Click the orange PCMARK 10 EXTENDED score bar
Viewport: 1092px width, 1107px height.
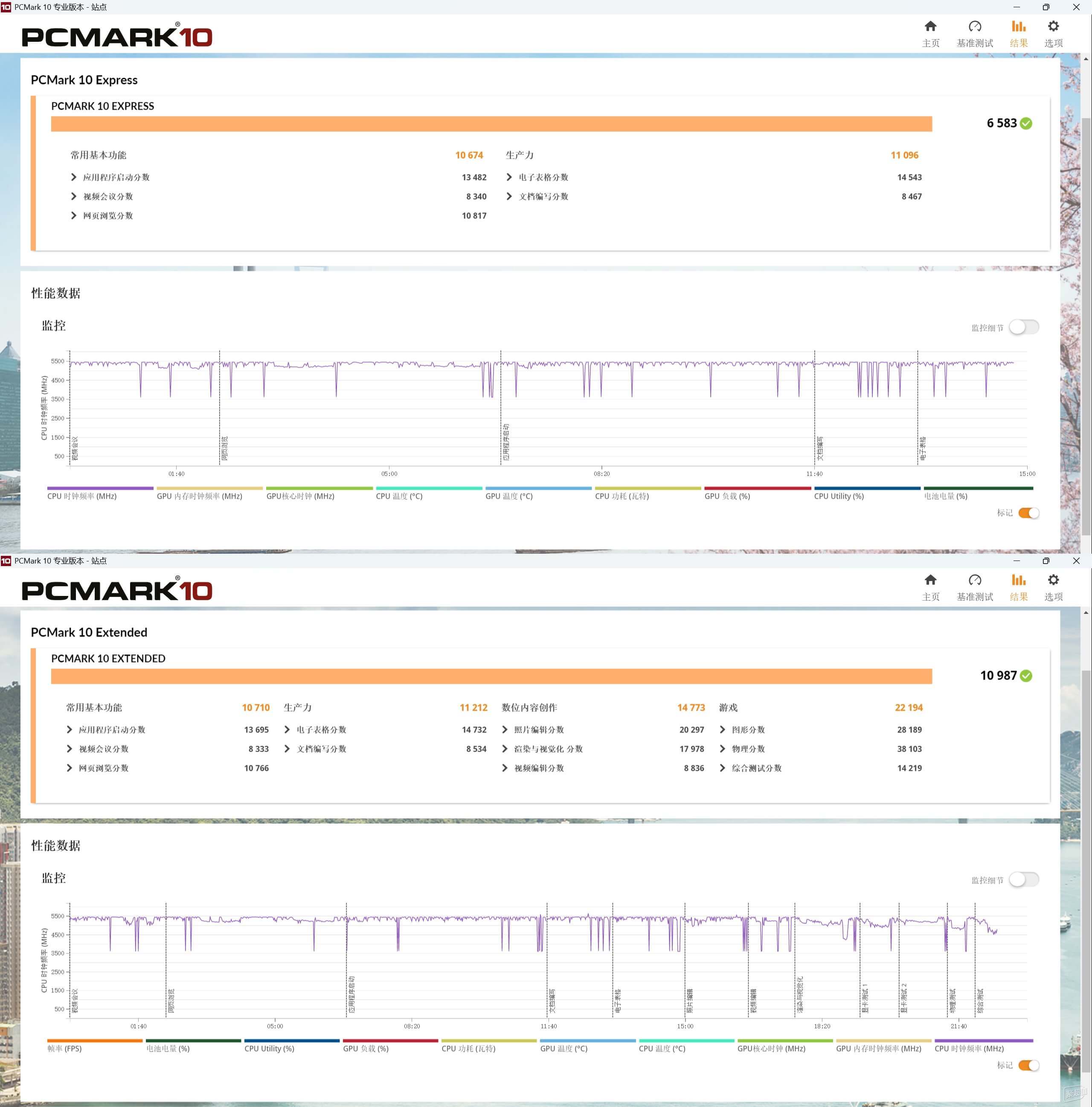pos(491,676)
